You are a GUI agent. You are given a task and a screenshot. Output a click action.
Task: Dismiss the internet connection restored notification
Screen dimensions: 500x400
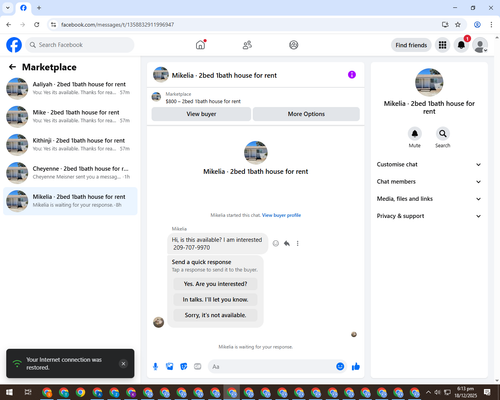[123, 364]
